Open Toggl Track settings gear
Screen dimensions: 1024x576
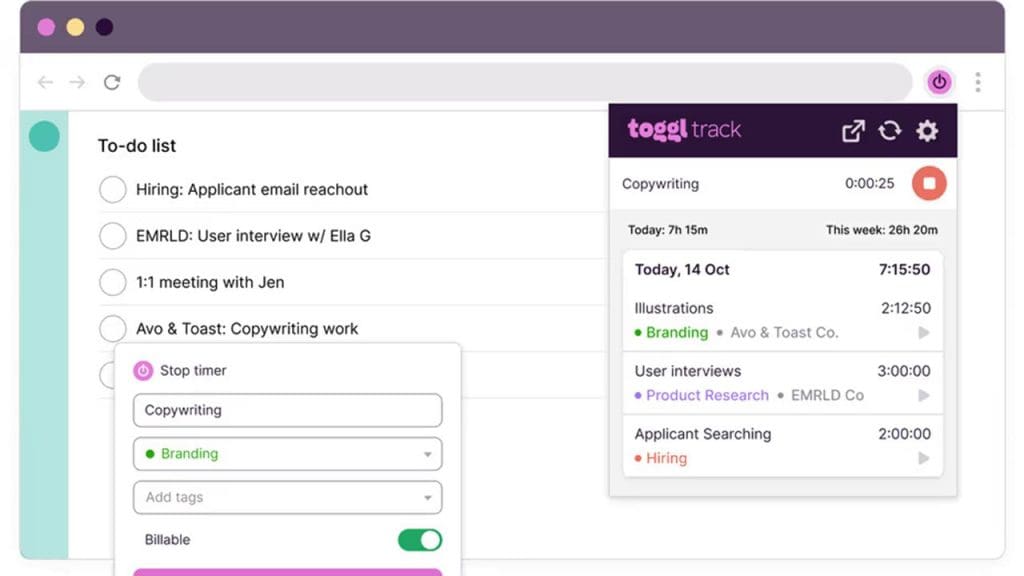pyautogui.click(x=927, y=131)
